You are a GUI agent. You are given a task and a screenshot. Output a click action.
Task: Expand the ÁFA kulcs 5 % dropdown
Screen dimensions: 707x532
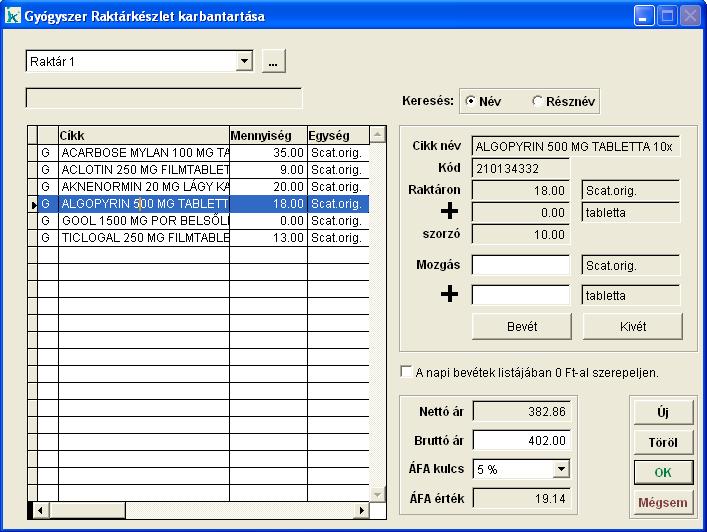pyautogui.click(x=561, y=468)
